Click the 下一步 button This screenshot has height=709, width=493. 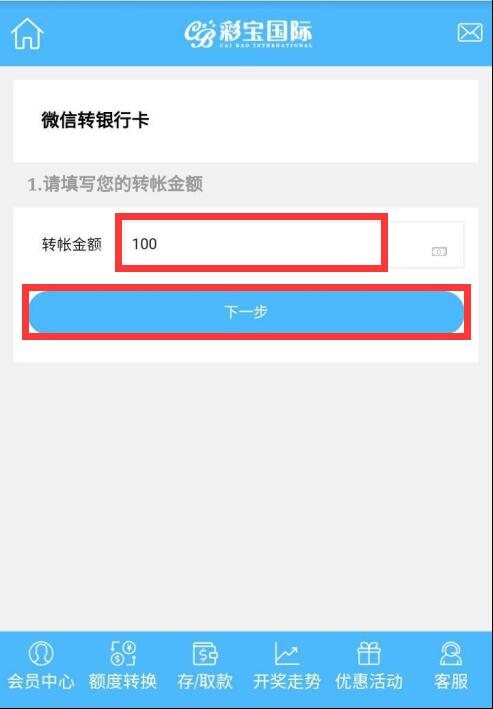(x=246, y=312)
